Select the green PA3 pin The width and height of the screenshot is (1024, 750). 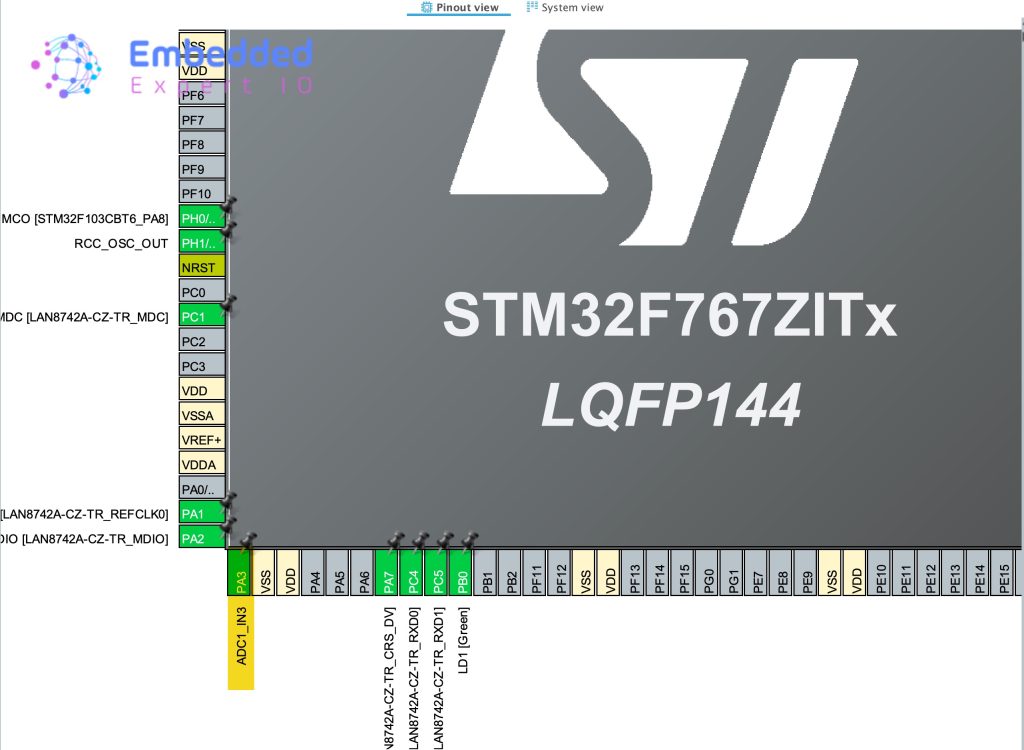(x=240, y=574)
